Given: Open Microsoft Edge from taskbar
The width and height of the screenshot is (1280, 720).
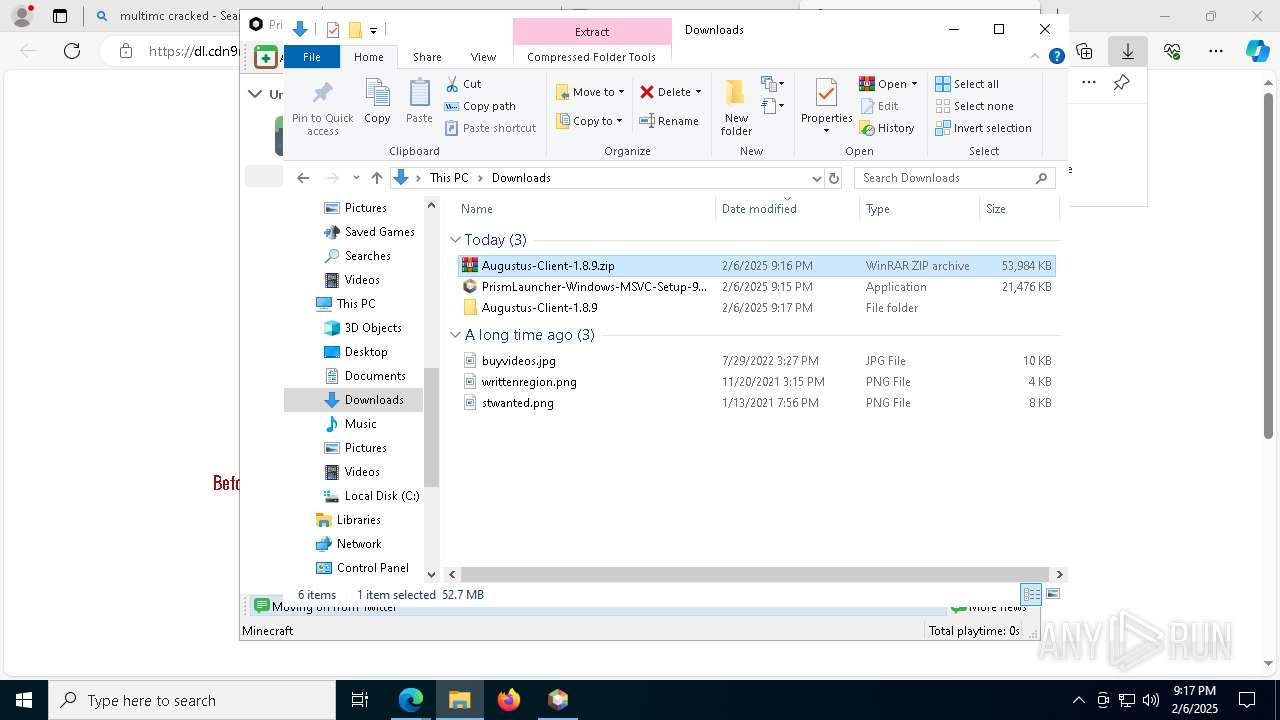Looking at the screenshot, I should coord(411,700).
